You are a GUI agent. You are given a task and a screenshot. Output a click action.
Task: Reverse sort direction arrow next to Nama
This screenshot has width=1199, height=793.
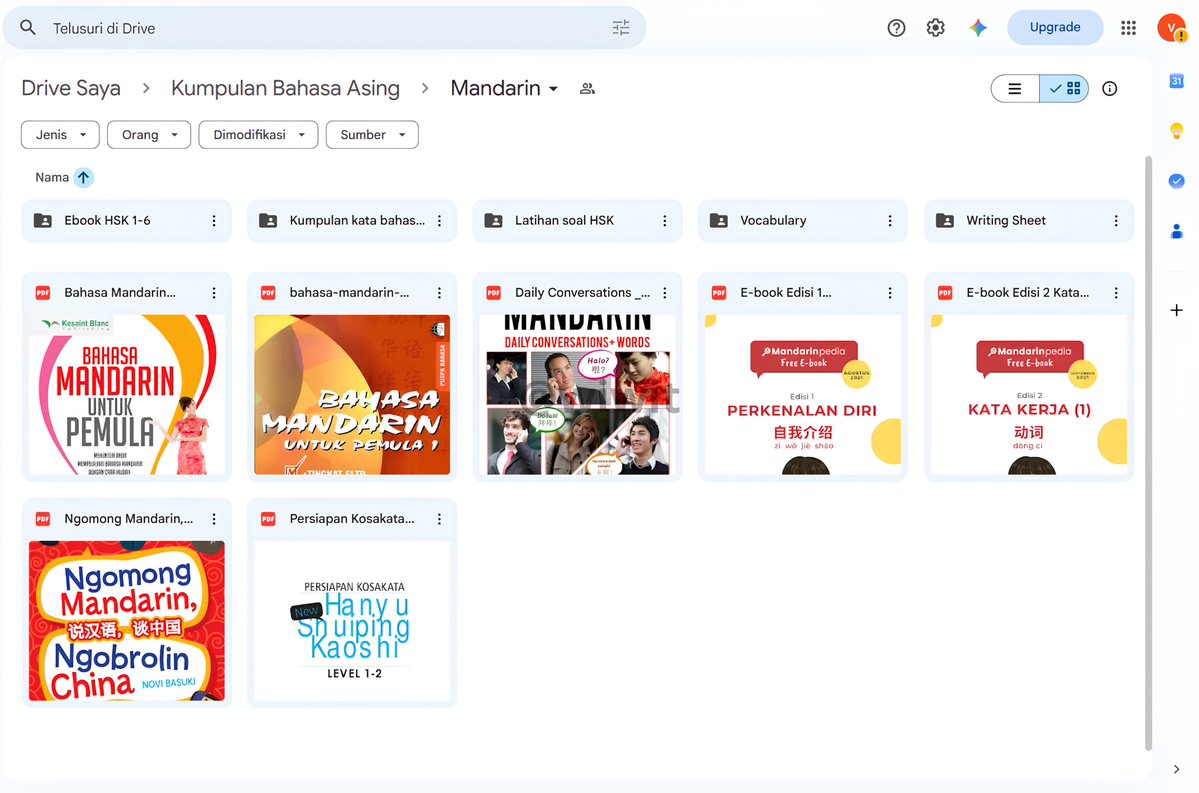coord(83,177)
